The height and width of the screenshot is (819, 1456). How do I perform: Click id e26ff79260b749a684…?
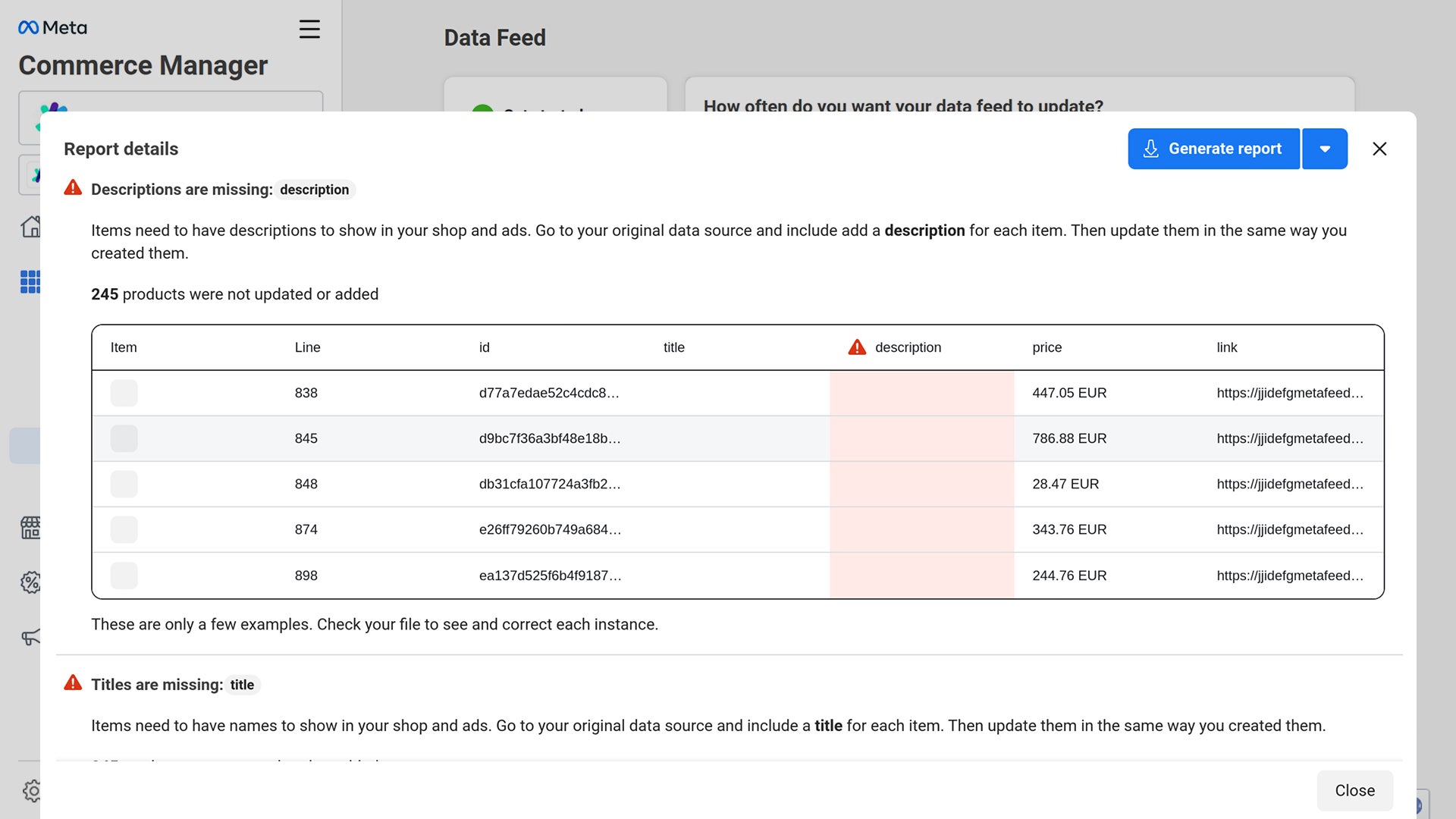(550, 529)
